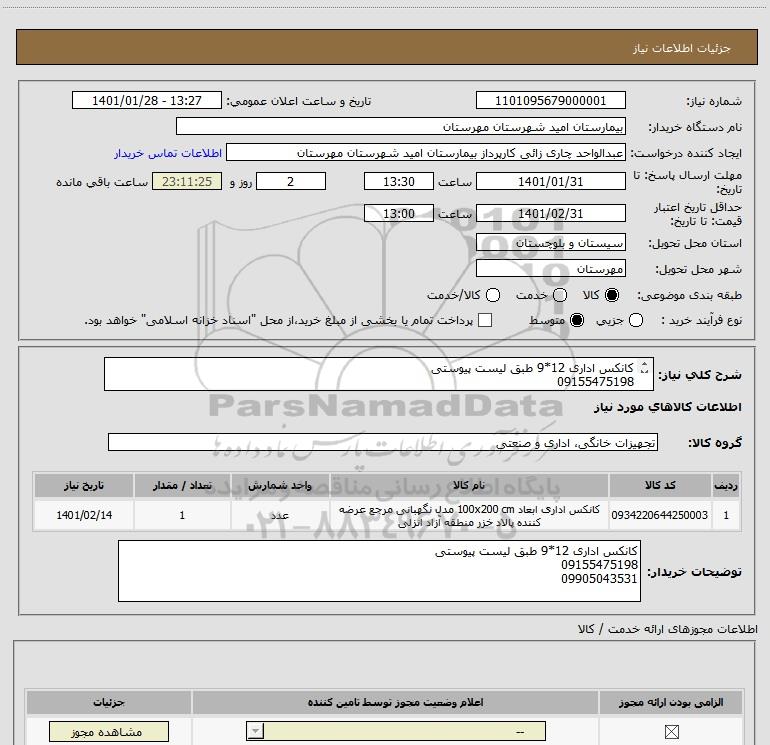Click the توضیحات خریدار text area
The image size is (770, 745).
point(379,571)
